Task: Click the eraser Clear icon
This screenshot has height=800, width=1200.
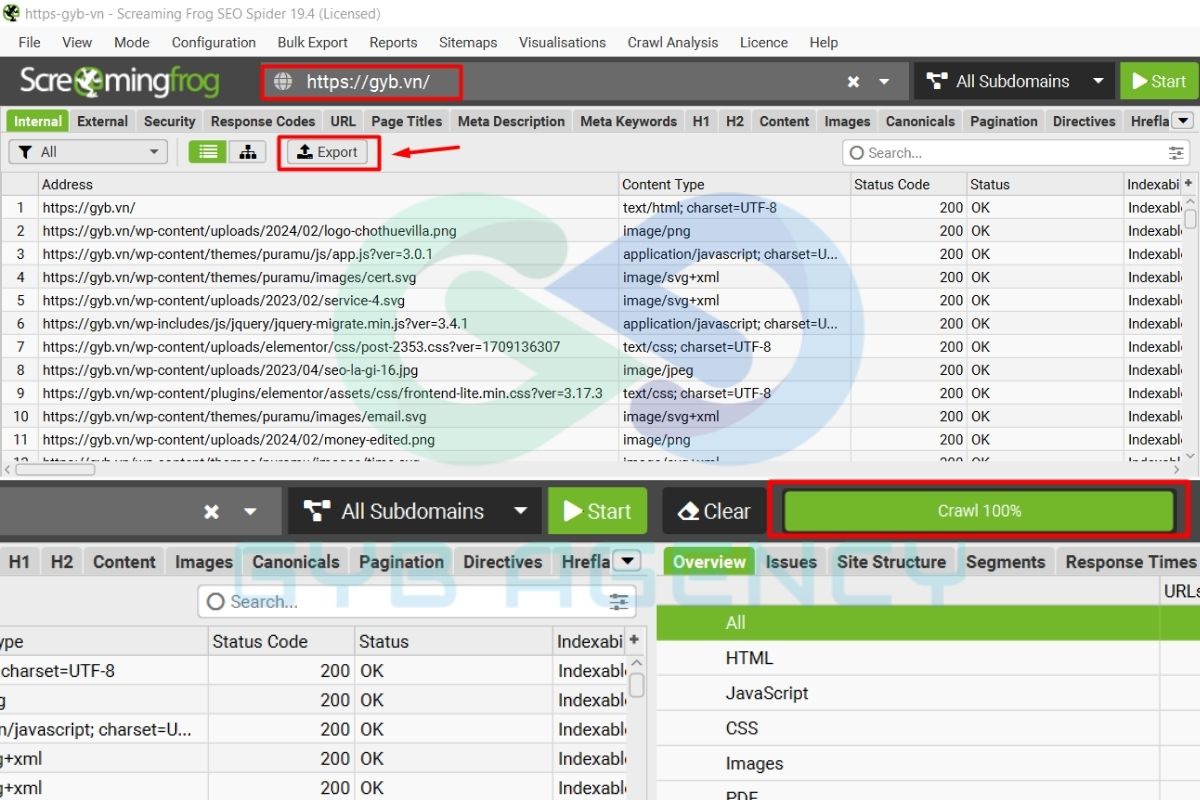Action: pyautogui.click(x=689, y=511)
